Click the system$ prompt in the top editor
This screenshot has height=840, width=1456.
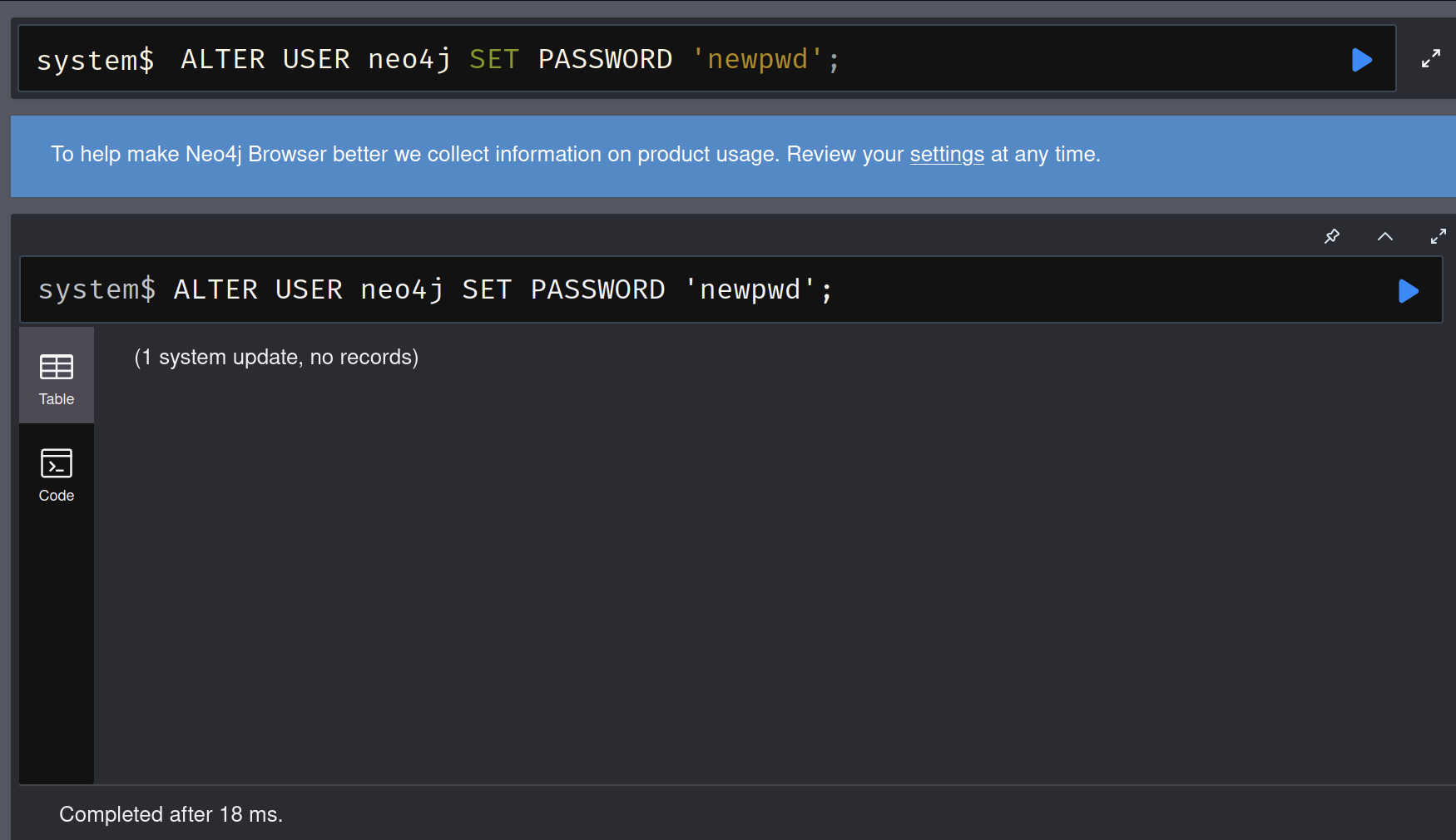point(95,60)
